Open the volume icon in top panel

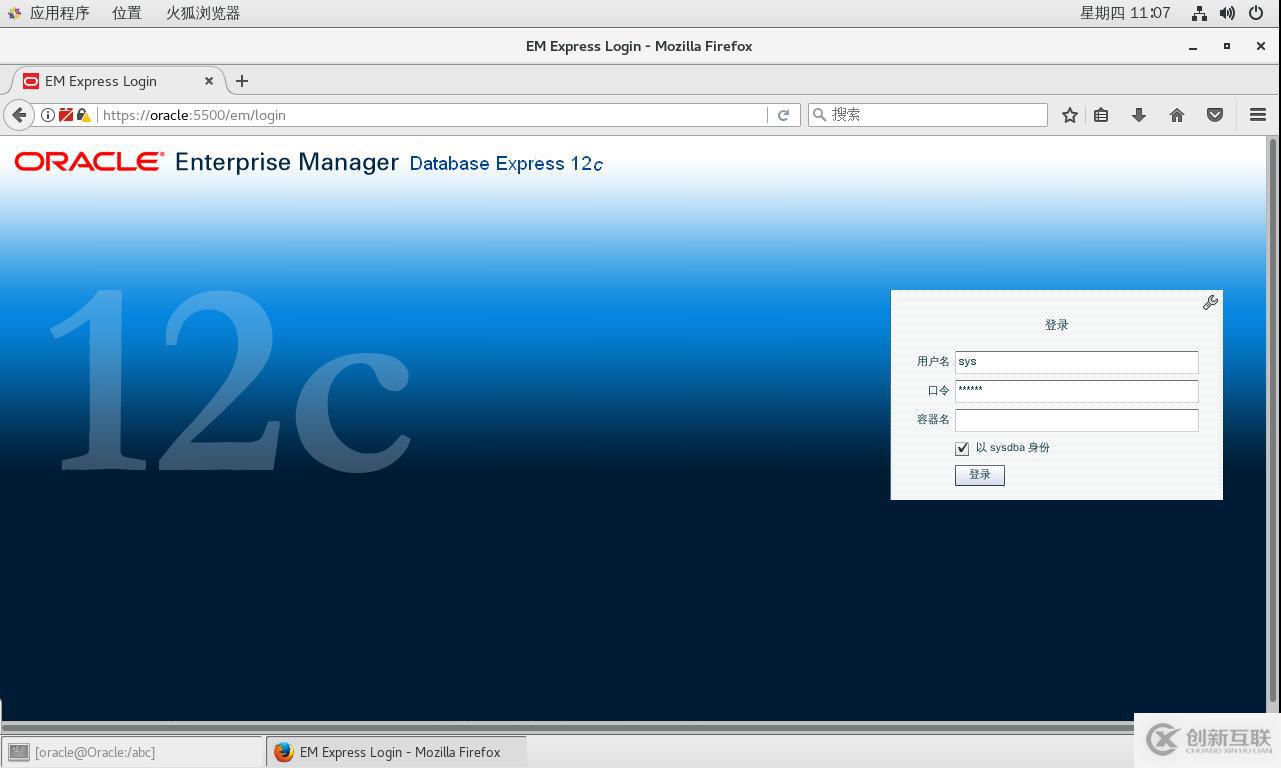tap(1227, 13)
